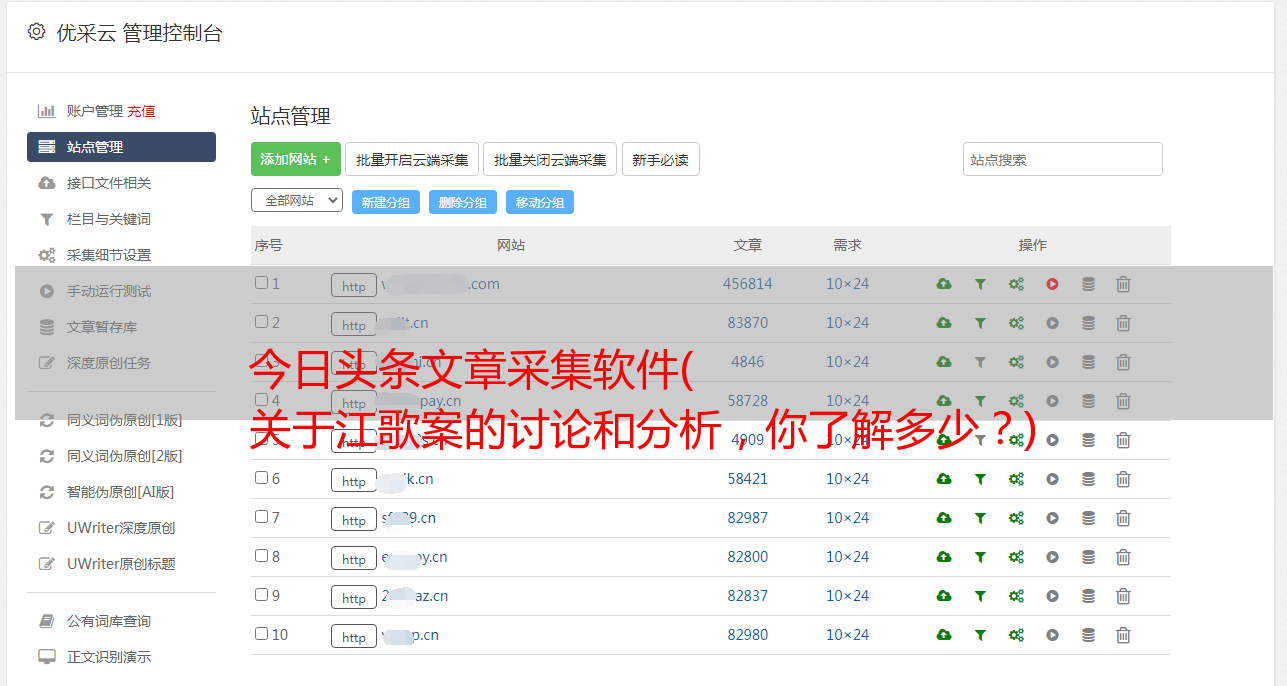Click 批量开启云端采集 button
This screenshot has width=1287, height=686.
click(x=412, y=159)
